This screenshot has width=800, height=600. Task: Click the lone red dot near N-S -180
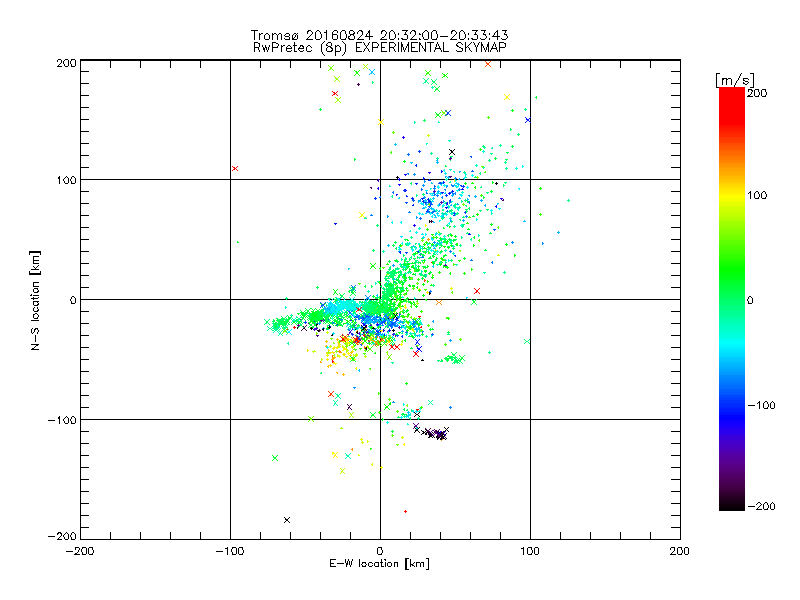406,511
